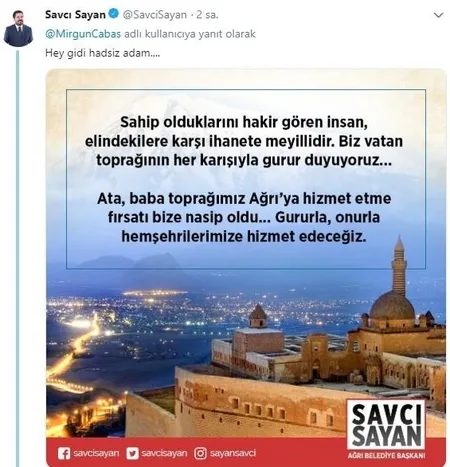Click the Savcı Sayan display name

tap(75, 15)
